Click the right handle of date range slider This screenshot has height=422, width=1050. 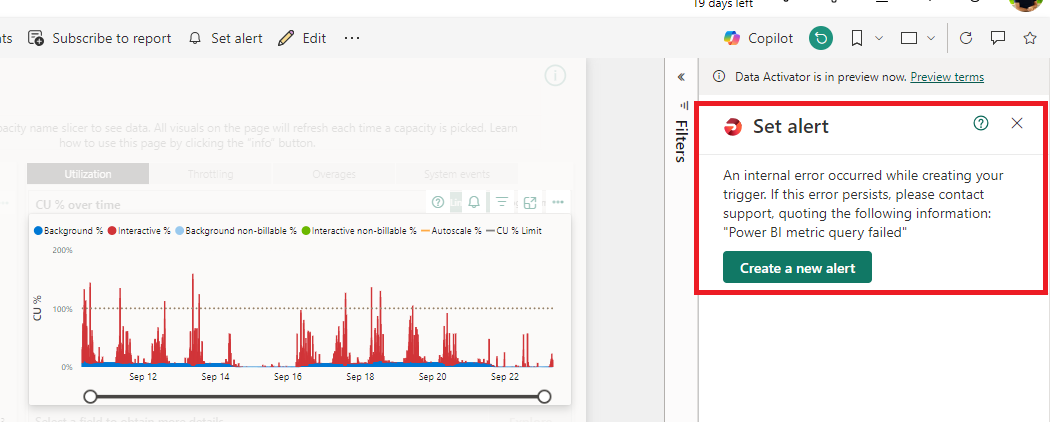tap(544, 397)
